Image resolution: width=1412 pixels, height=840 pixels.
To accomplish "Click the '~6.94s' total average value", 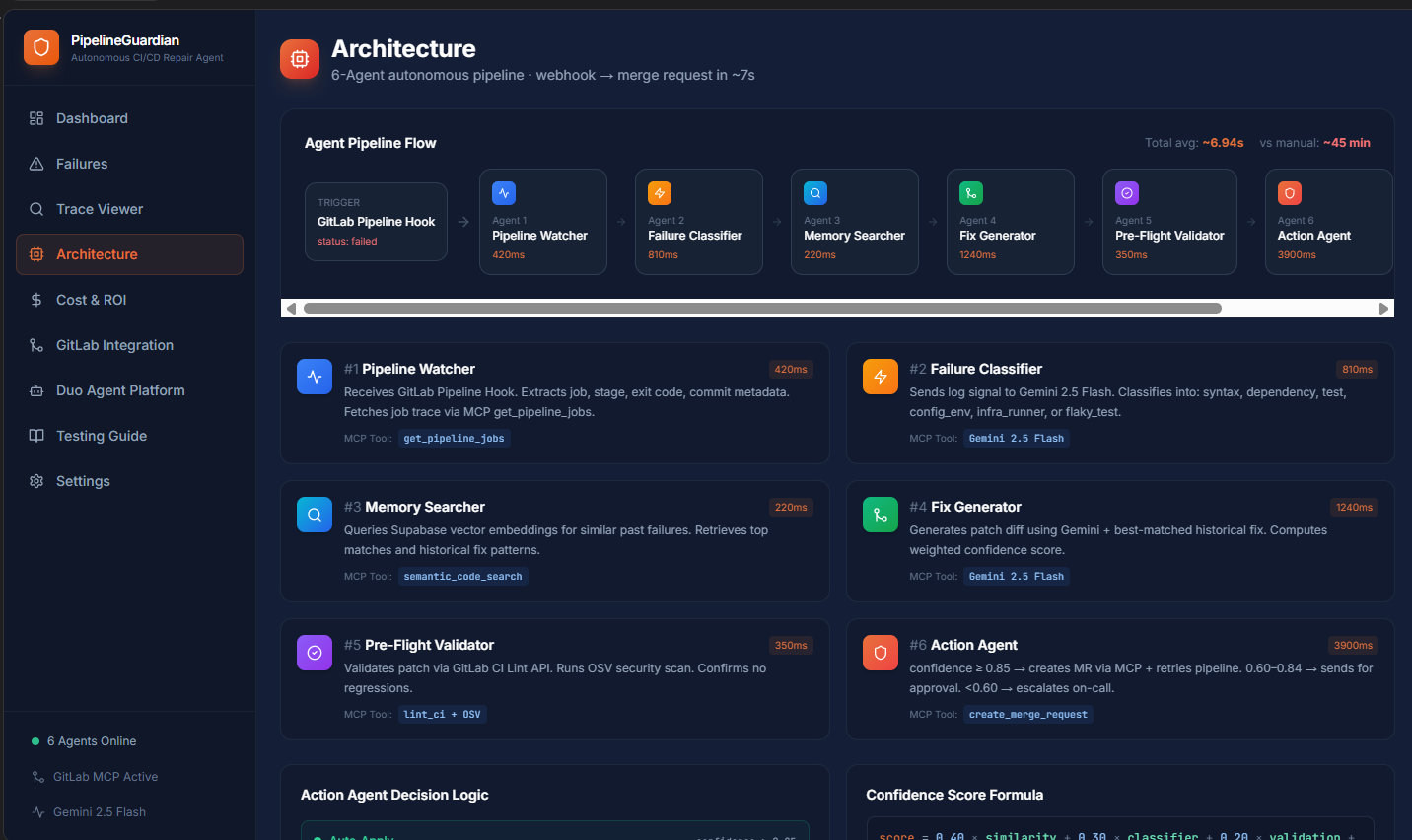I will pyautogui.click(x=1223, y=143).
